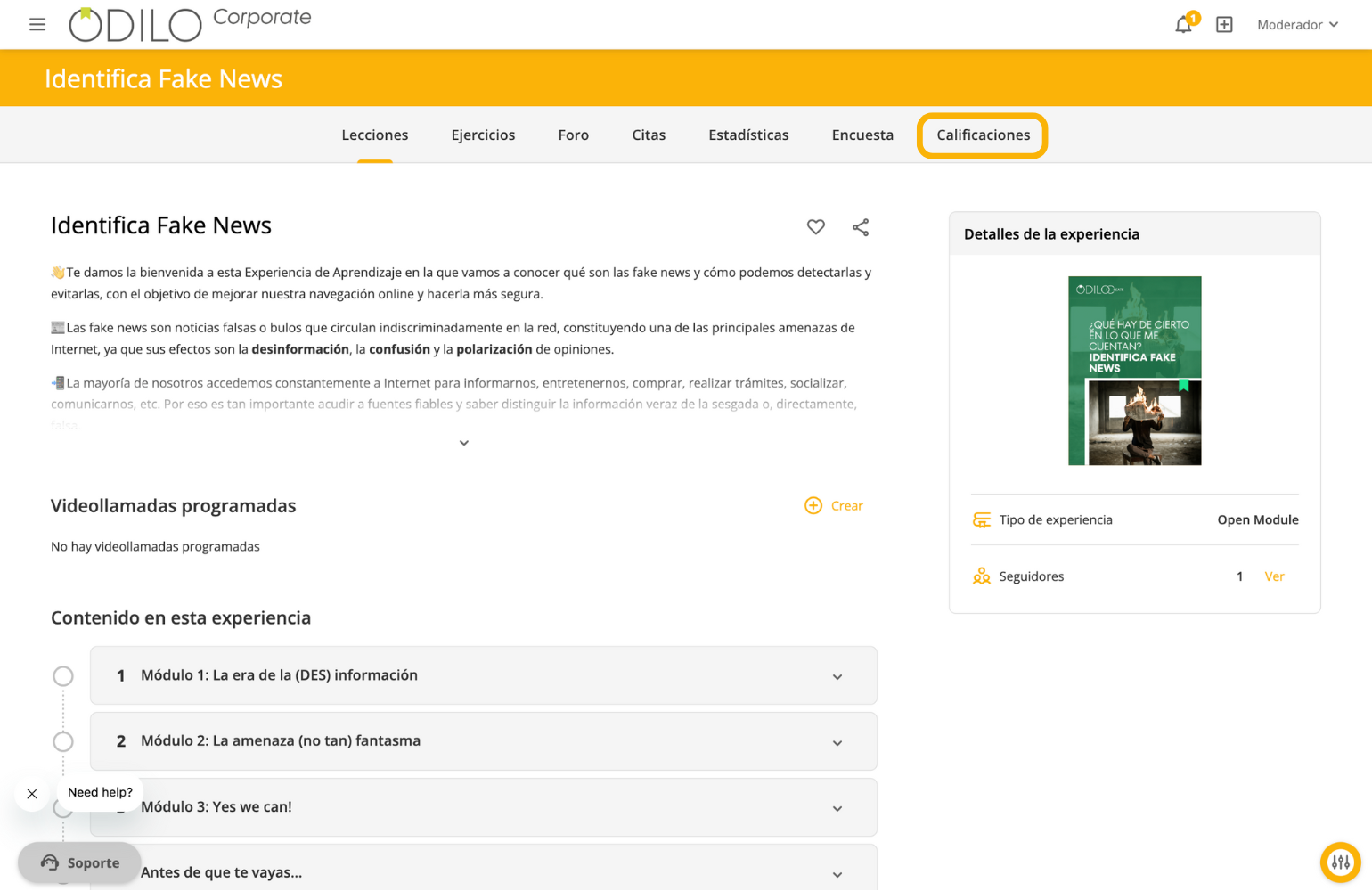Image resolution: width=1372 pixels, height=891 pixels.
Task: View followers via the Ver link
Action: click(x=1274, y=576)
